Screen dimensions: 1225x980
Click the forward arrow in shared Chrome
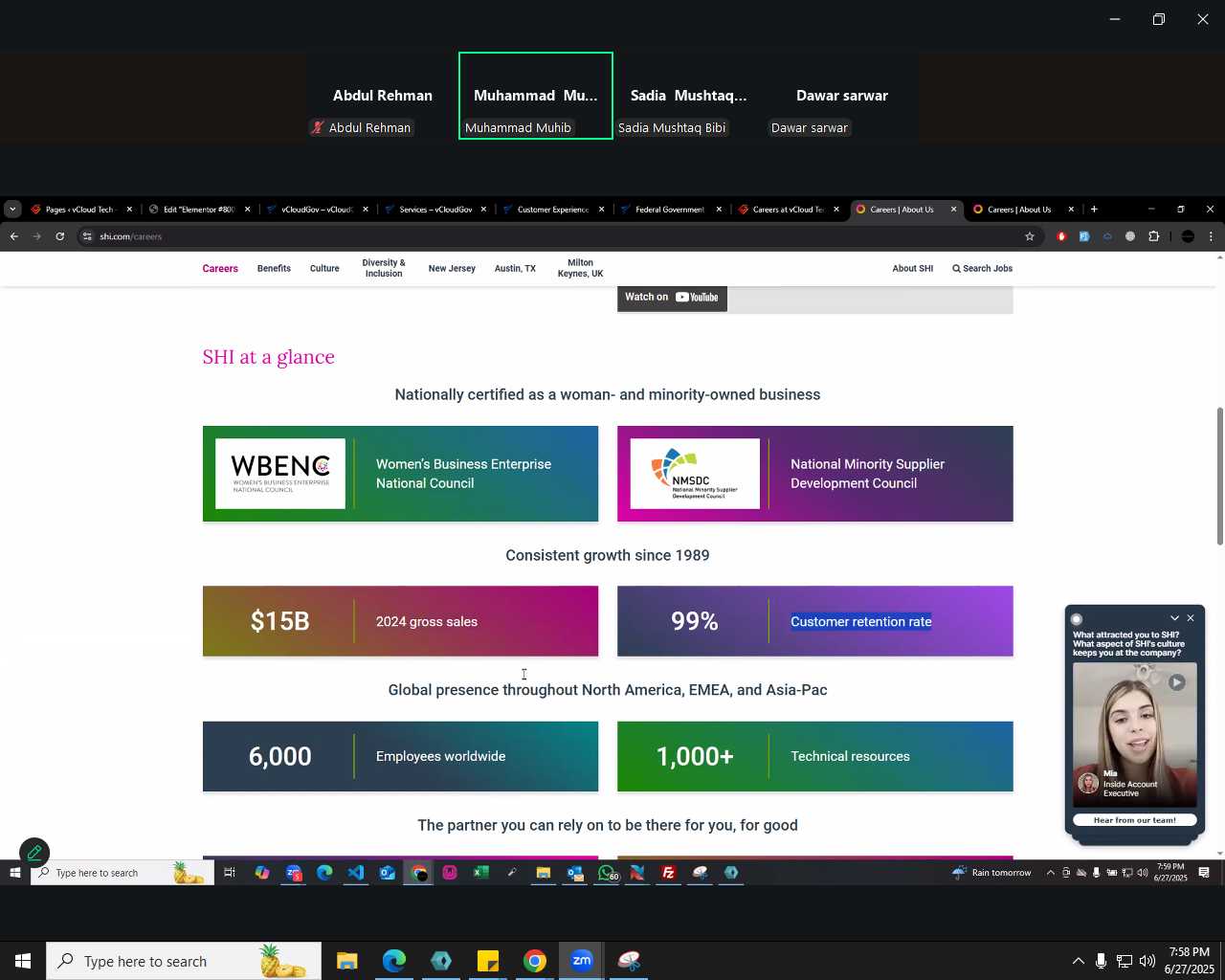click(x=36, y=236)
